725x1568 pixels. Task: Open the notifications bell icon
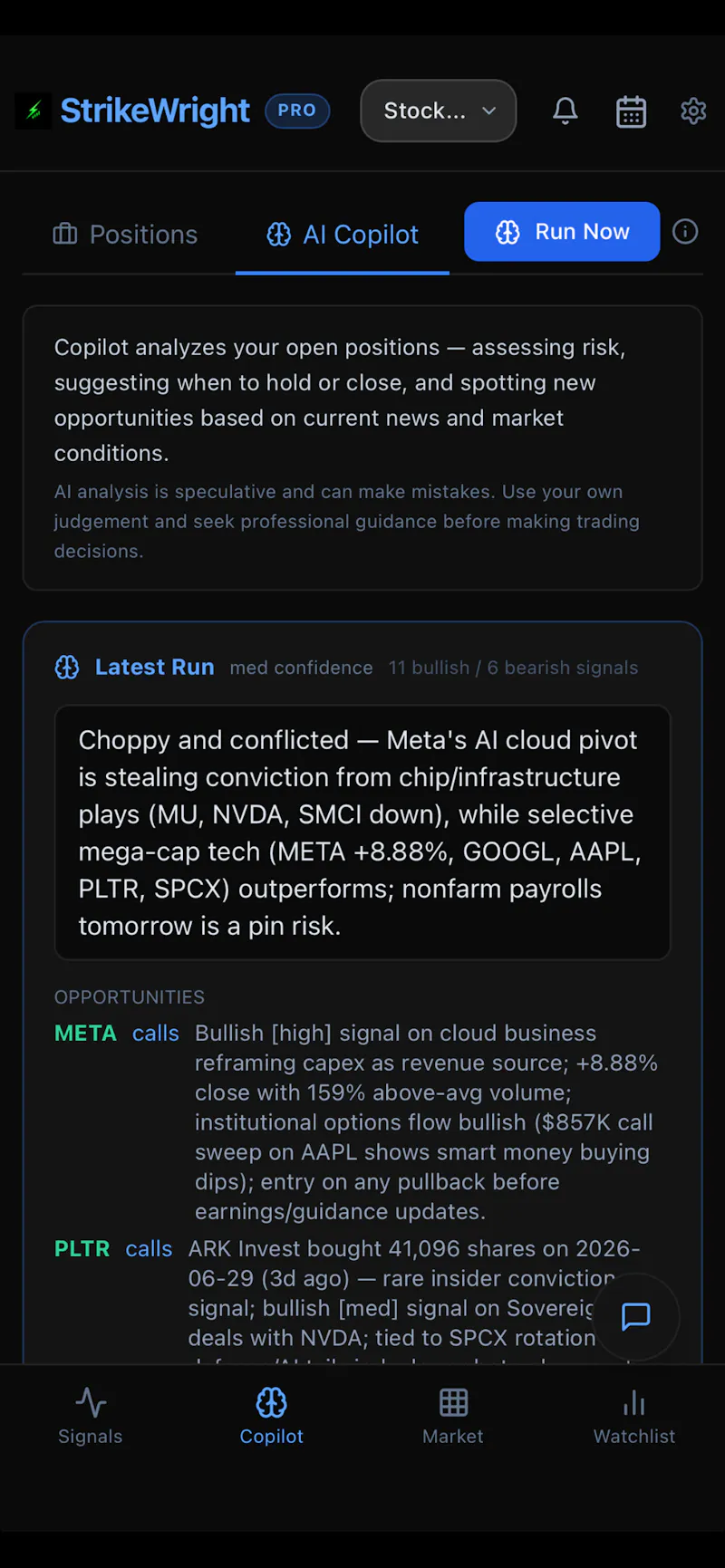(x=565, y=111)
